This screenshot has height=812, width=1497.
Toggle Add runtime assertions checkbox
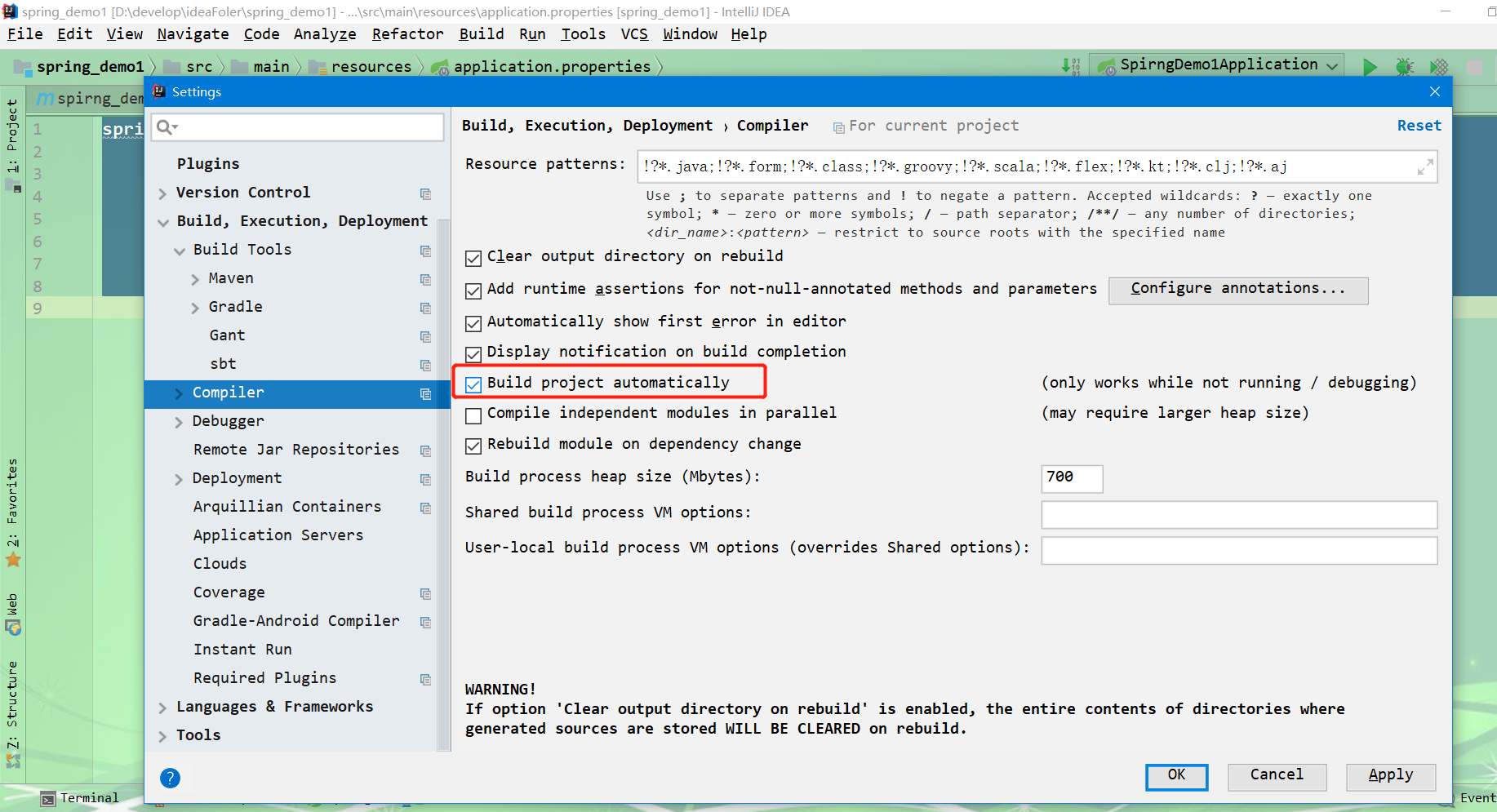[473, 291]
